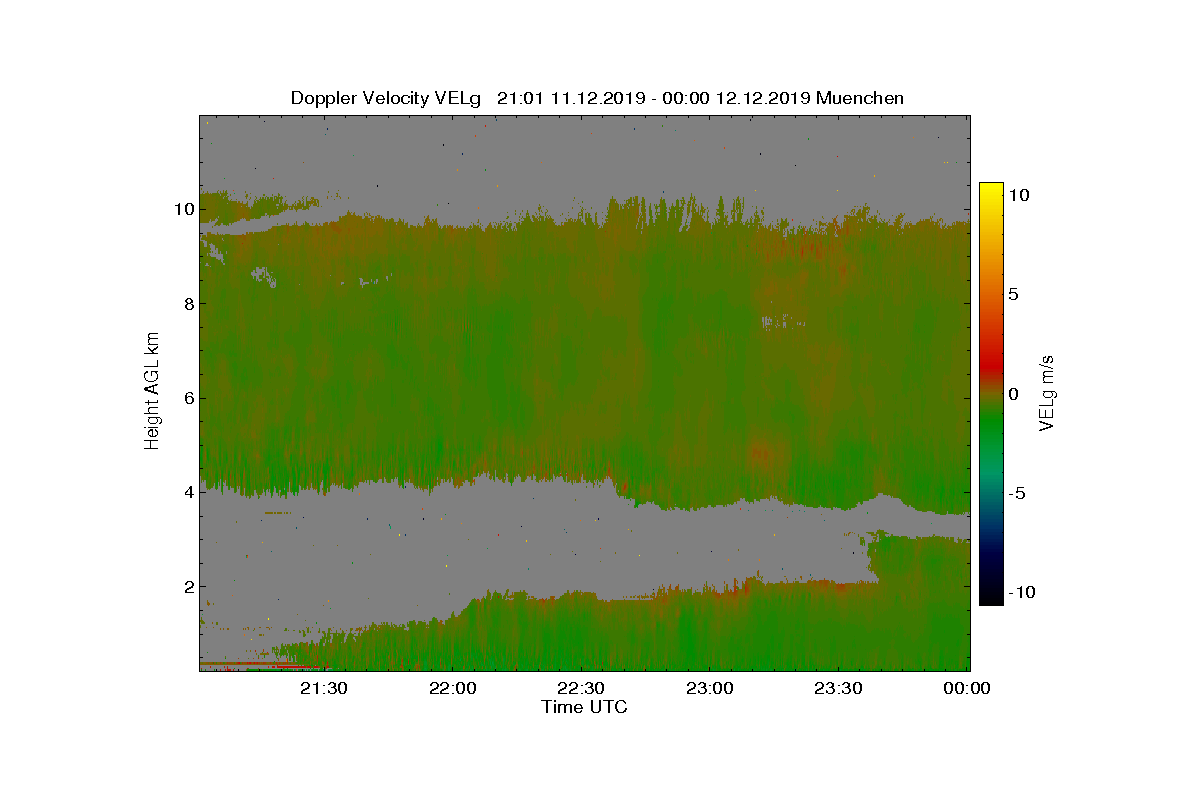Screen dimensions: 1200x800
Task: Click the height tick label 6
Action: (187, 398)
